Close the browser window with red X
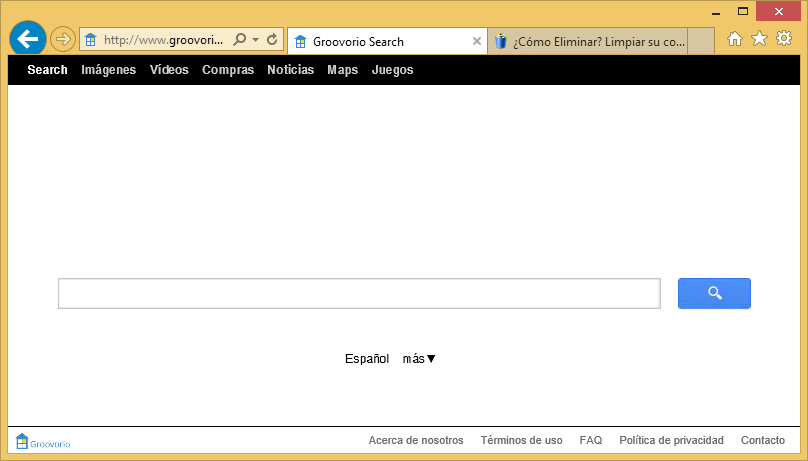 click(779, 11)
